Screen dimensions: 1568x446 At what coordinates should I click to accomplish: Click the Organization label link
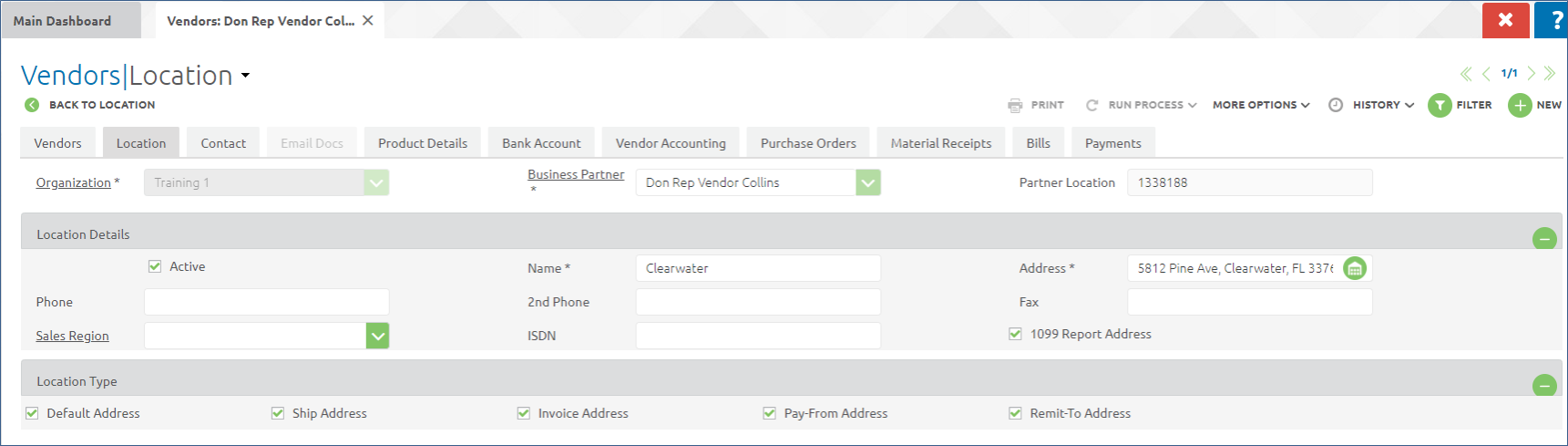[x=73, y=182]
